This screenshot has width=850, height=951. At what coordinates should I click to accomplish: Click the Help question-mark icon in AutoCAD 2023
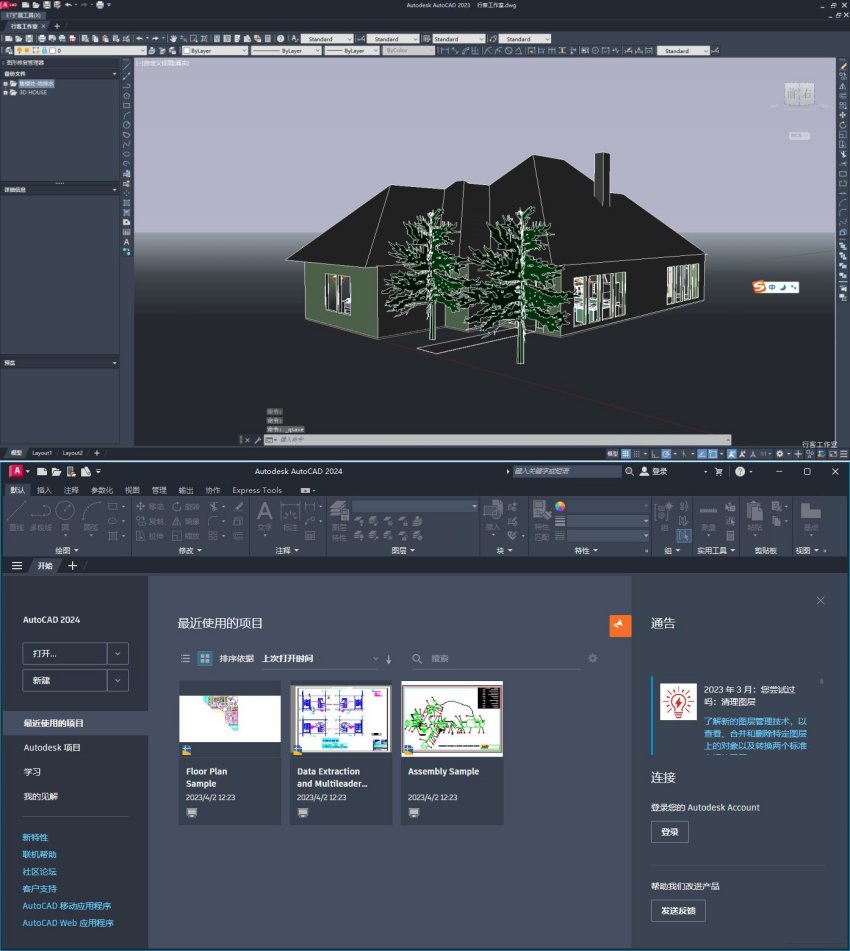pyautogui.click(x=280, y=39)
